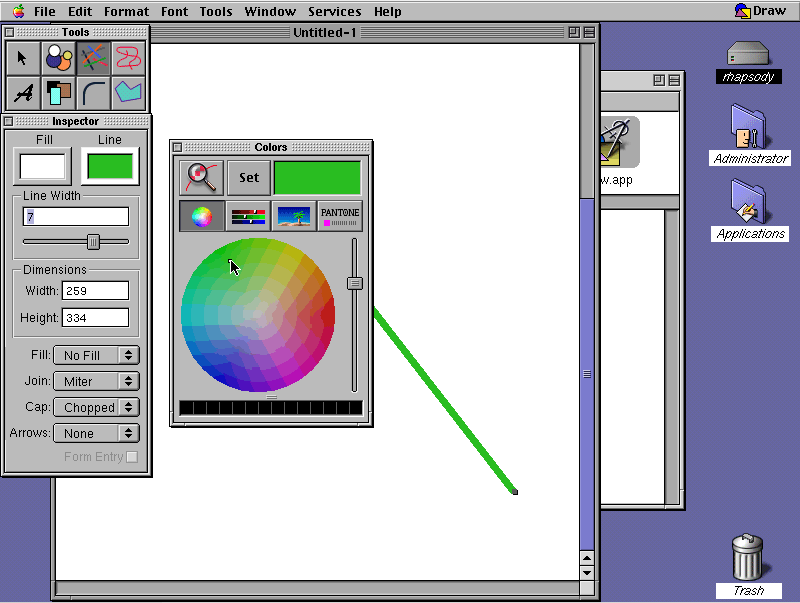800x603 pixels.
Task: Click the vertical scrollbar thumb of Untitled-1
Action: coord(587,374)
